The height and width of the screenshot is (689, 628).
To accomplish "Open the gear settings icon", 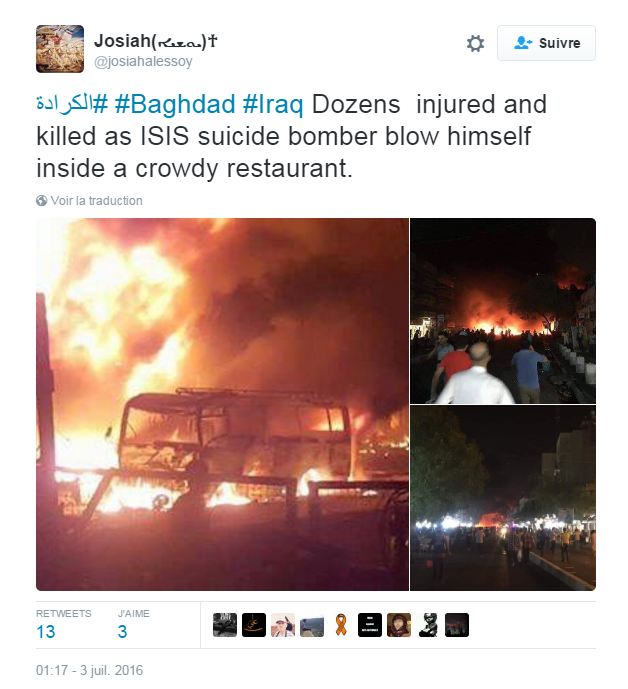I will [475, 44].
